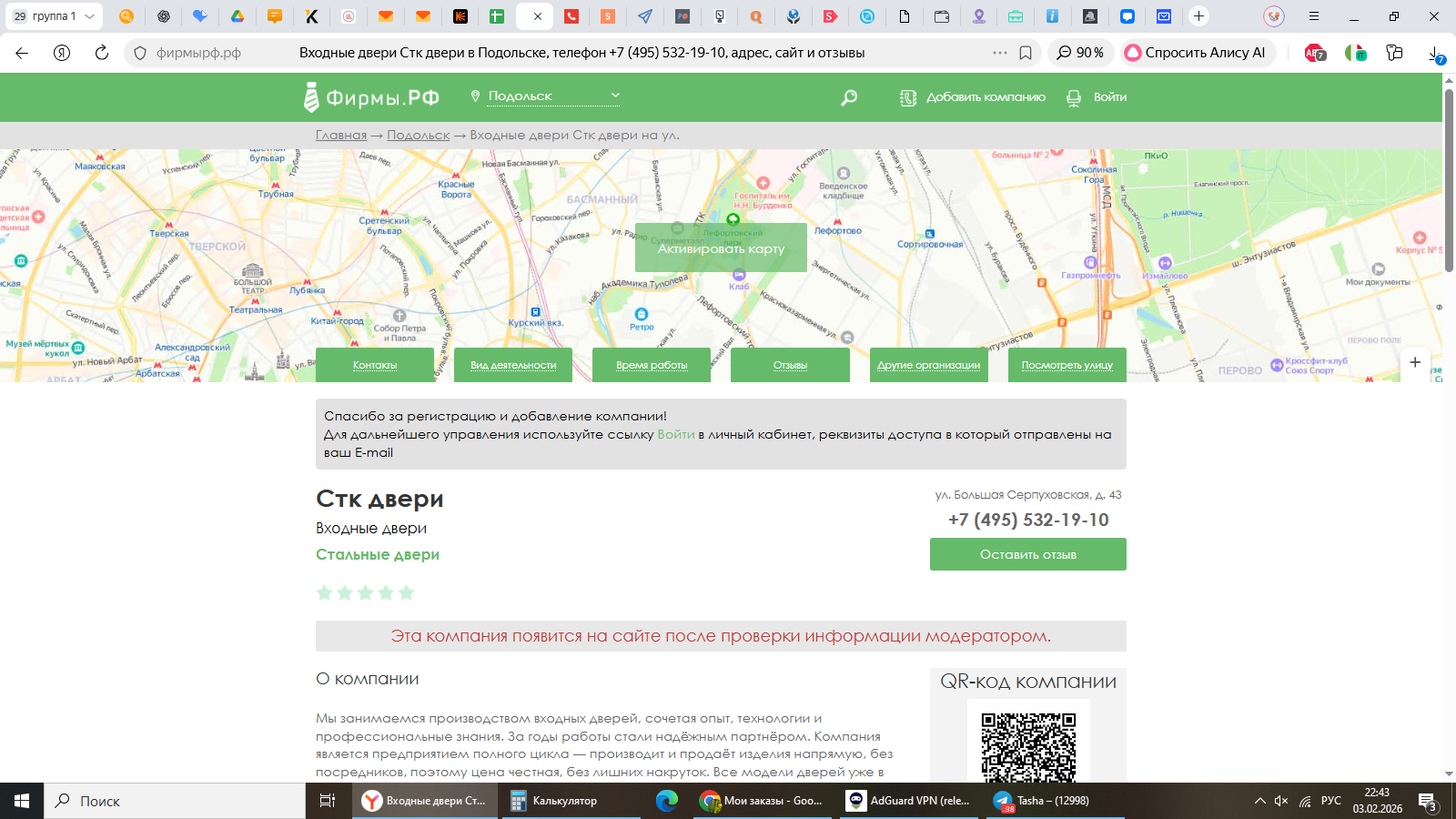
Task: Open the notification center icon
Action: pyautogui.click(x=1428, y=802)
